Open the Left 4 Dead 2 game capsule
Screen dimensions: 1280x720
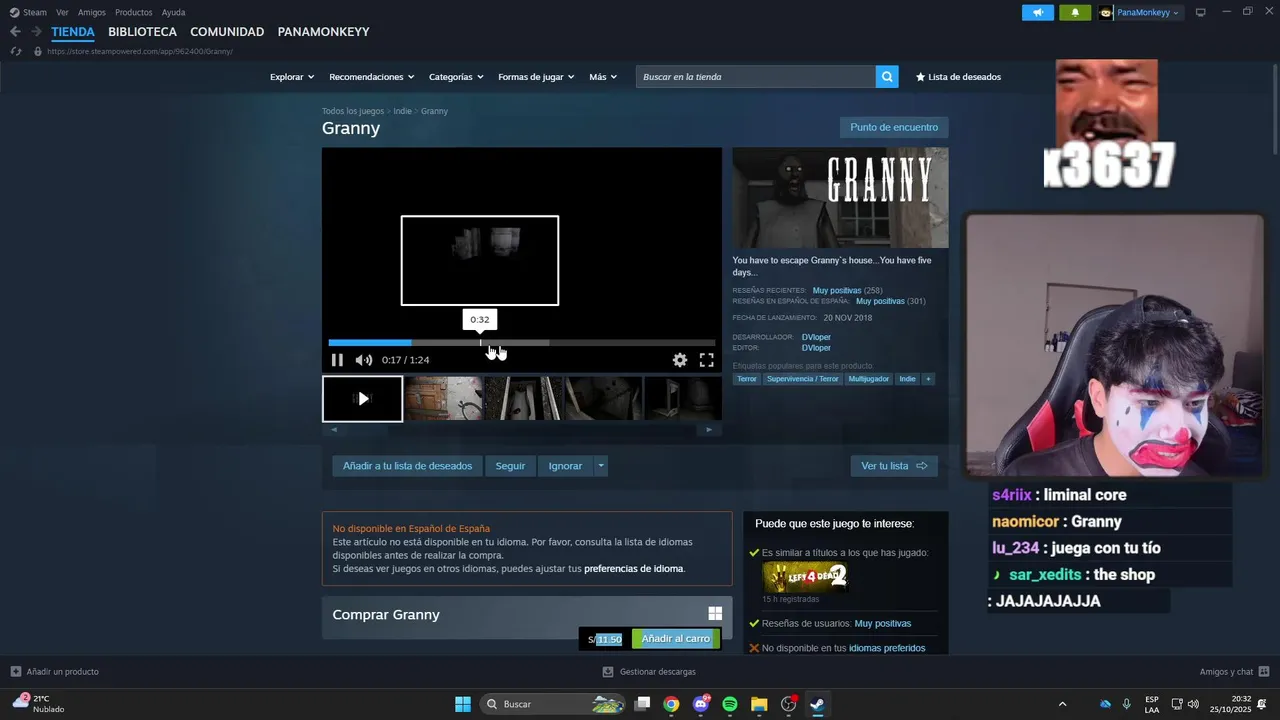[806, 576]
